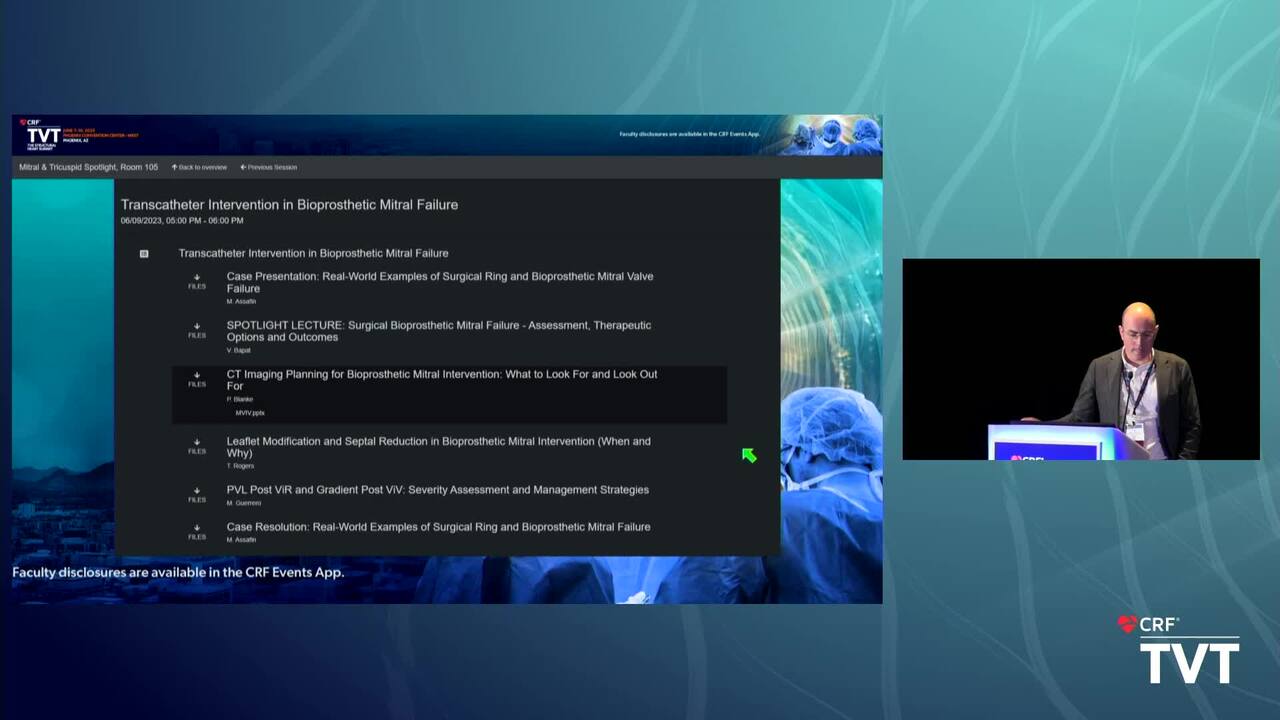Open files for Case Presentation talk
The image size is (1280, 720).
[197, 281]
